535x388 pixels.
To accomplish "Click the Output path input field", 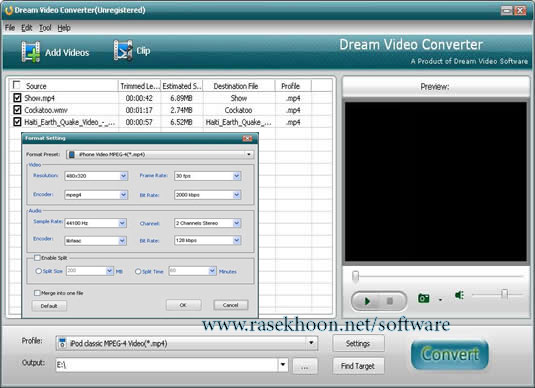I will coord(167,365).
